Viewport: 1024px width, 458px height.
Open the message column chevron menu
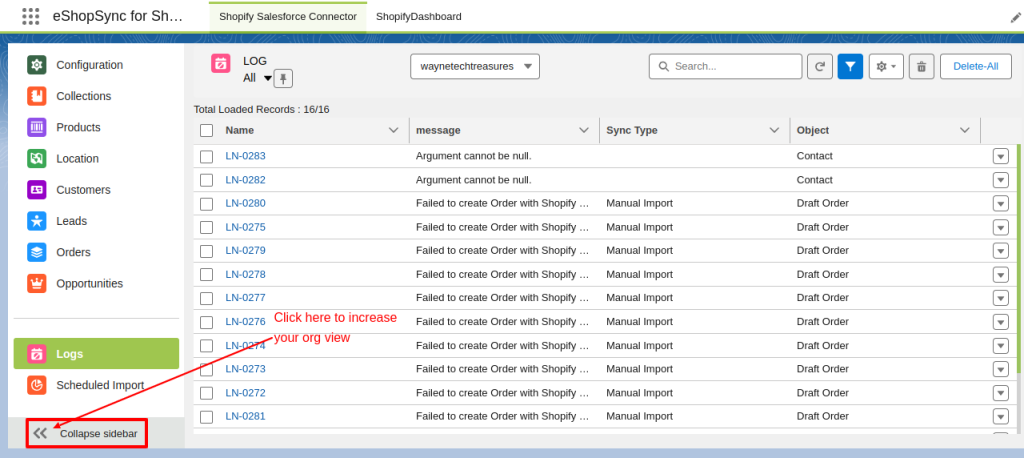(x=584, y=130)
